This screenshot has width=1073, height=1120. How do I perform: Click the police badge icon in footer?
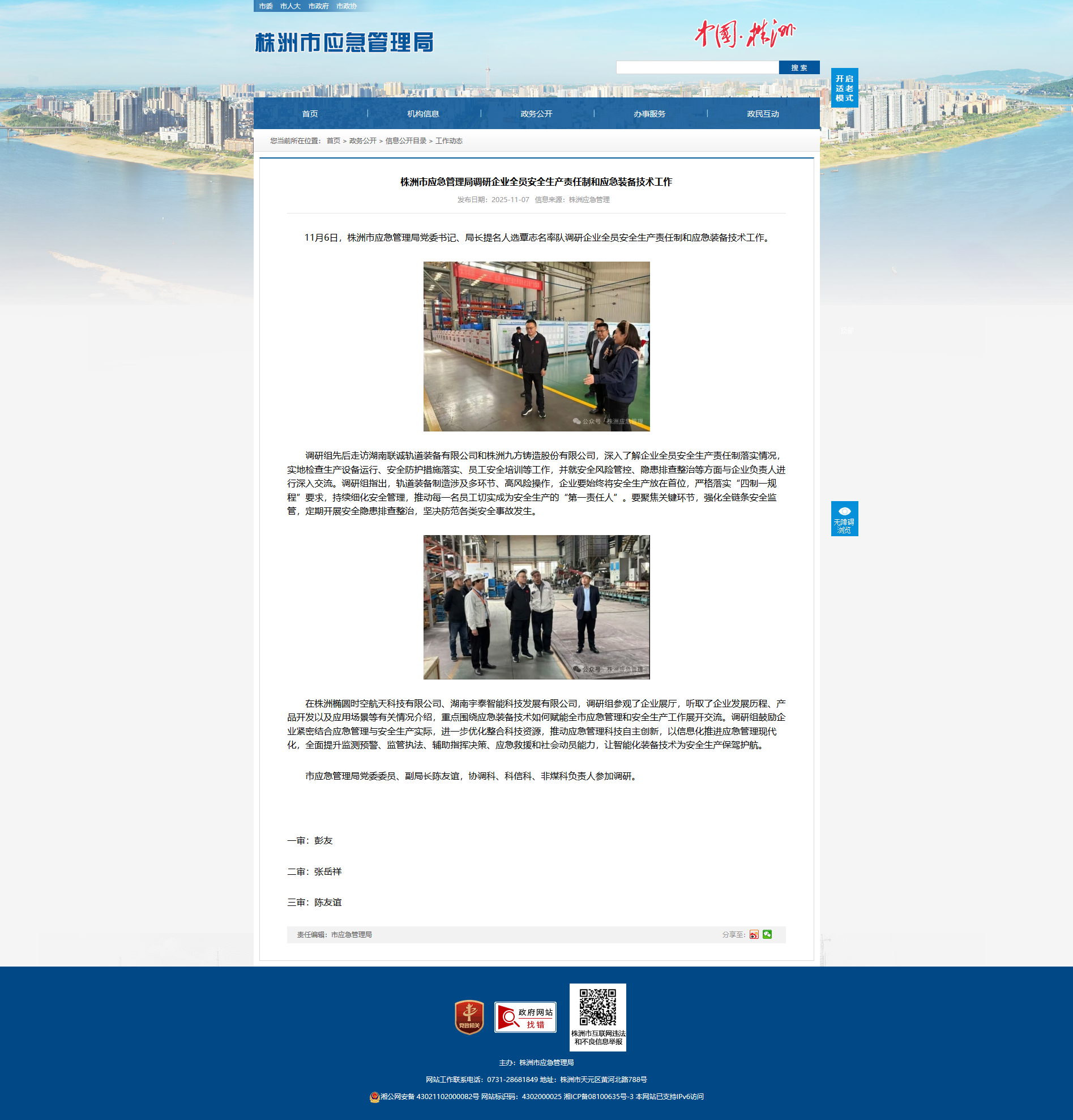(x=374, y=1097)
